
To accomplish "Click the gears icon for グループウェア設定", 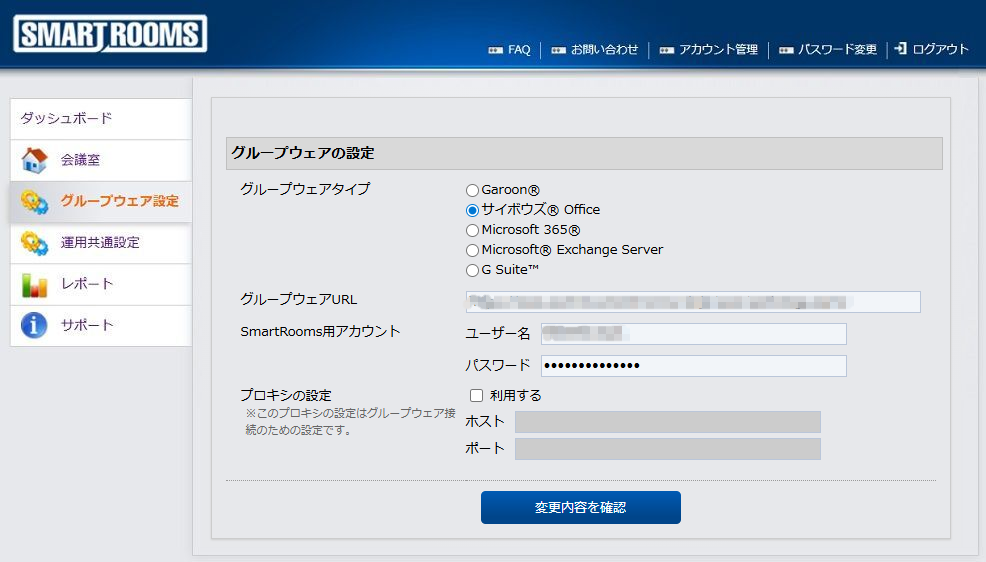I will tap(34, 202).
